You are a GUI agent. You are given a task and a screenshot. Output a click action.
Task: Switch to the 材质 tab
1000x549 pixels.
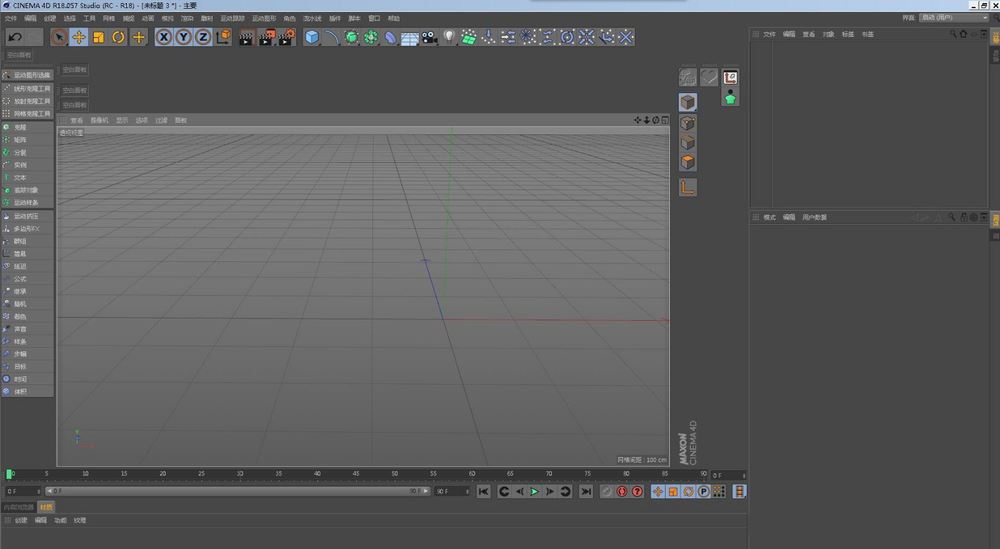(x=46, y=507)
